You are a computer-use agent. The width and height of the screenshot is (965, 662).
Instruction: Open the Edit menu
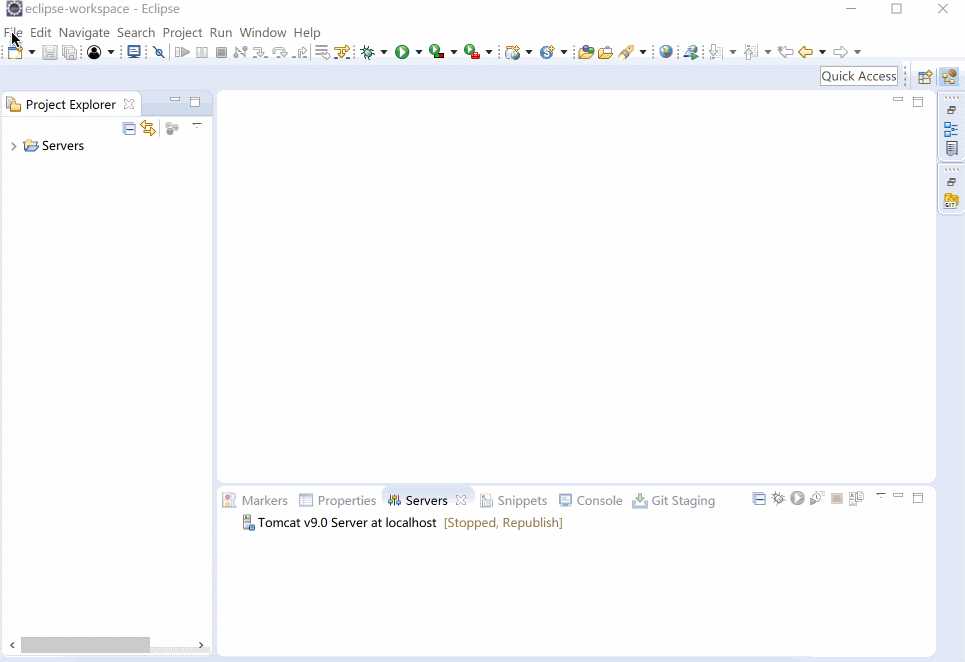[x=41, y=33]
